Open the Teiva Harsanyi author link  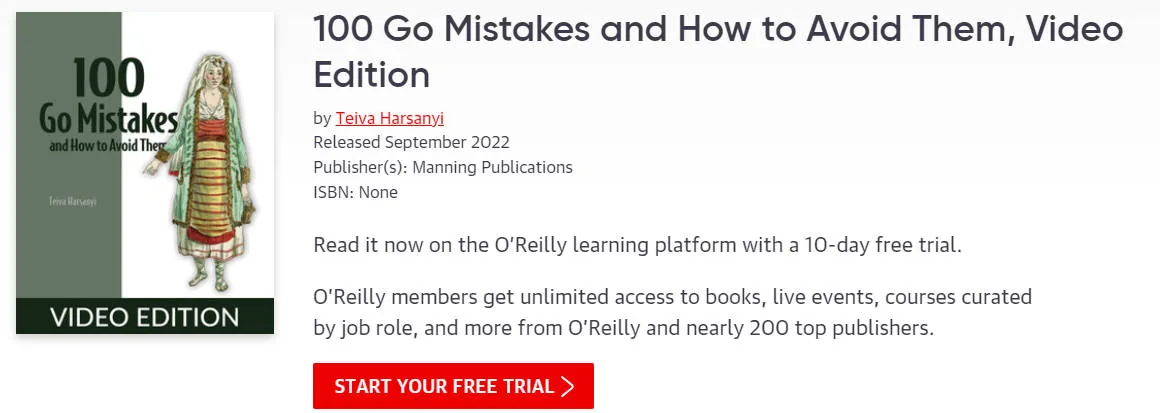click(x=389, y=118)
